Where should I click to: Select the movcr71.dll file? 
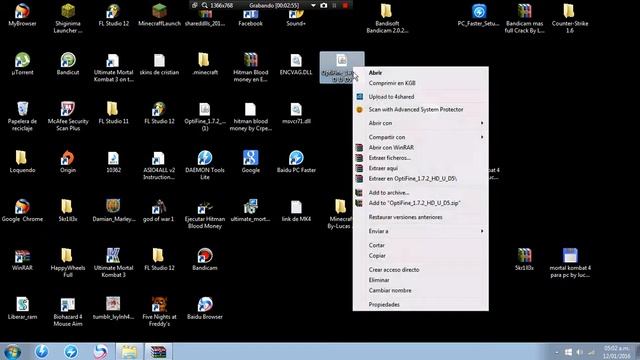click(x=296, y=113)
